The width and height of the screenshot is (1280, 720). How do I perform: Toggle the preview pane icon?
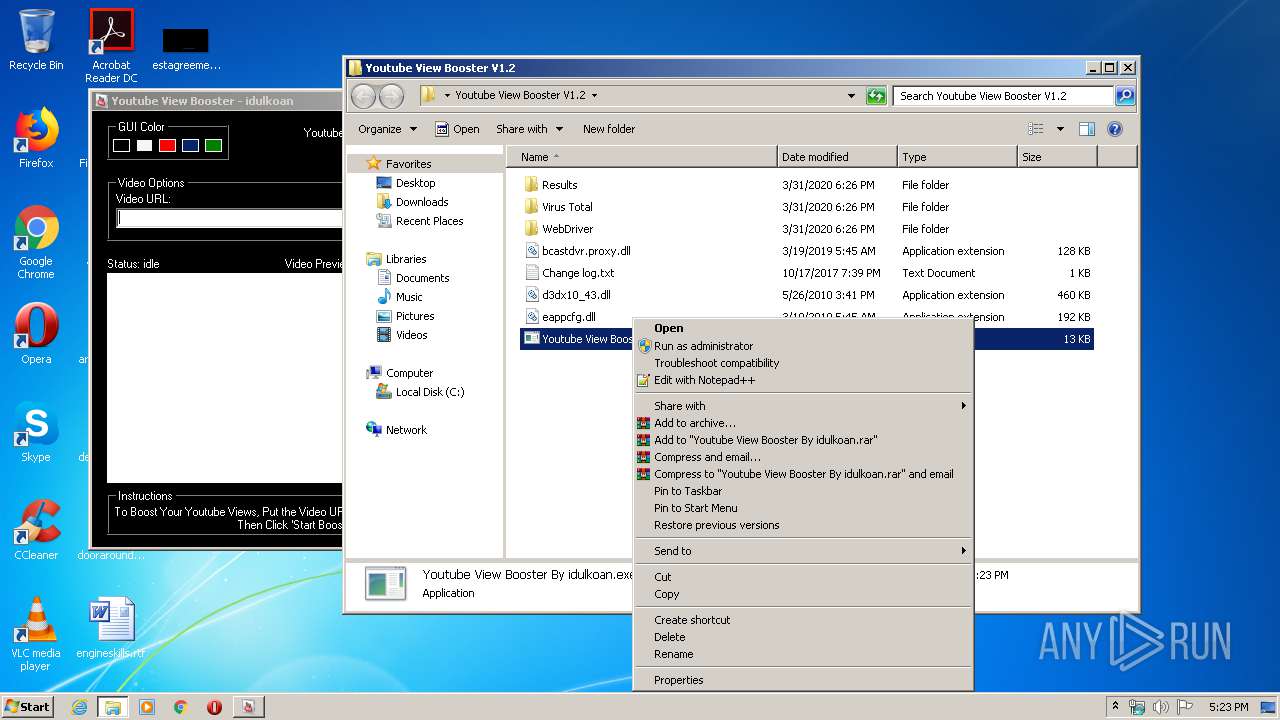pos(1087,129)
